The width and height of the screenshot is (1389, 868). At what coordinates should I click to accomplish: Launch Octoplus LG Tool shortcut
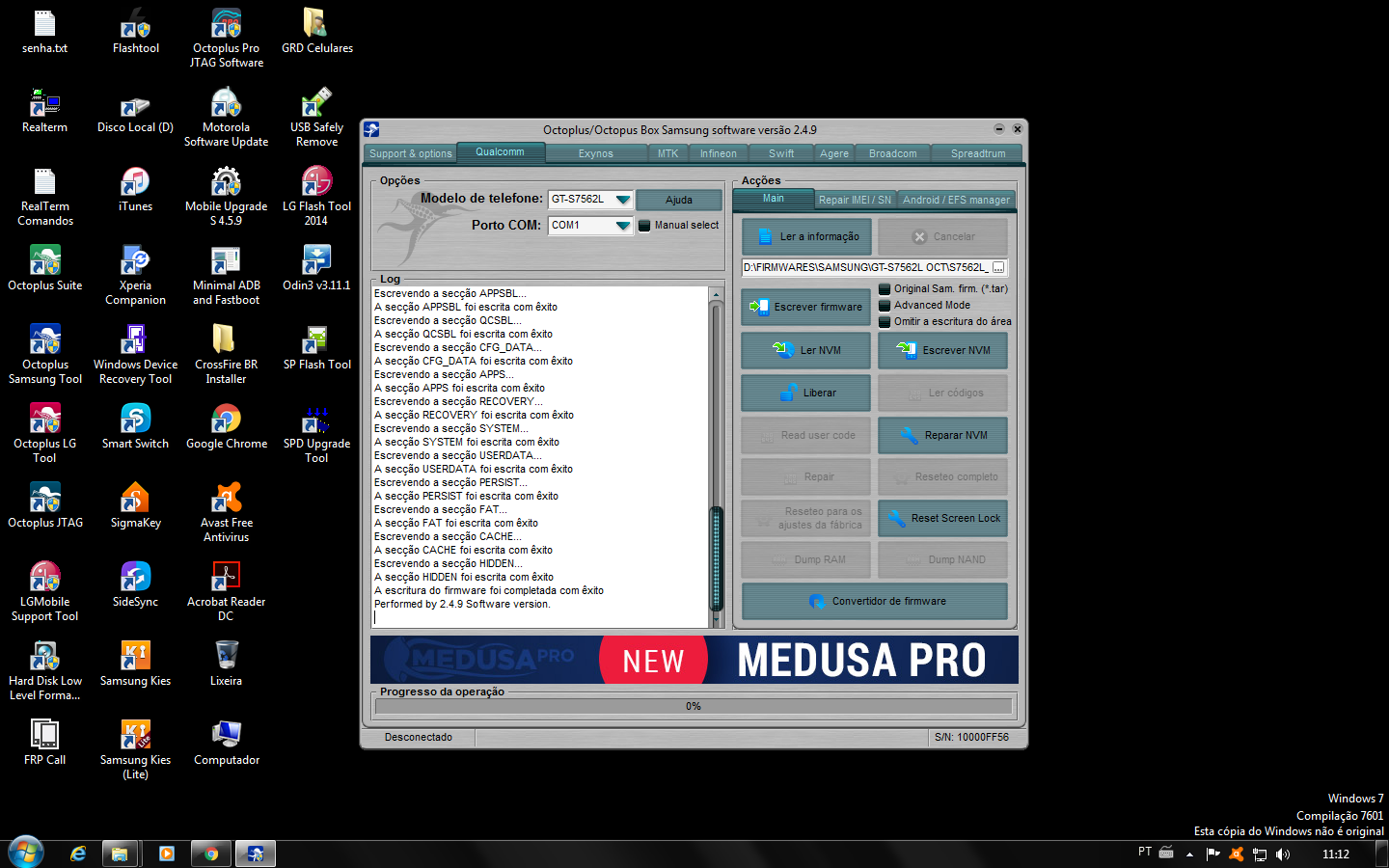click(x=45, y=433)
